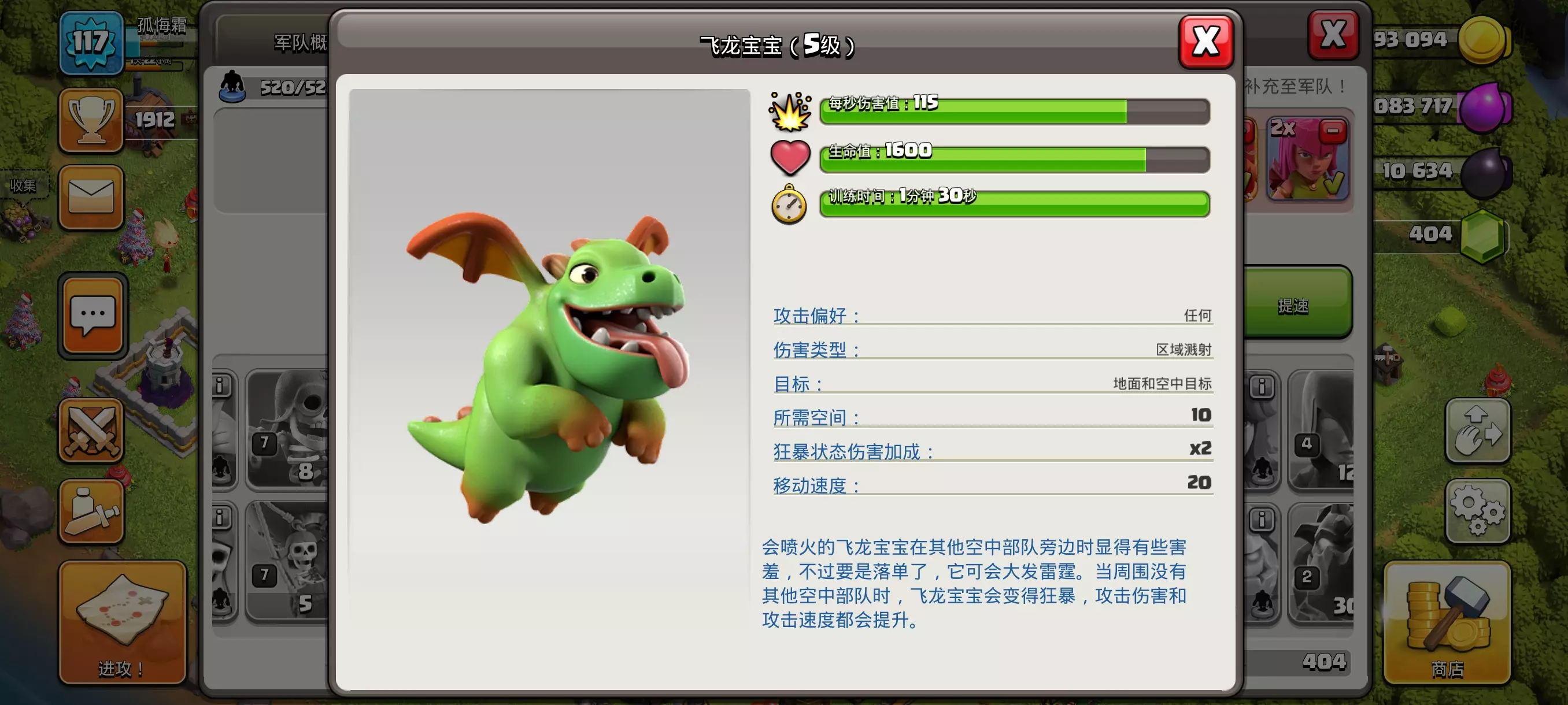Tap the Baby Dragon illustration

point(549,367)
